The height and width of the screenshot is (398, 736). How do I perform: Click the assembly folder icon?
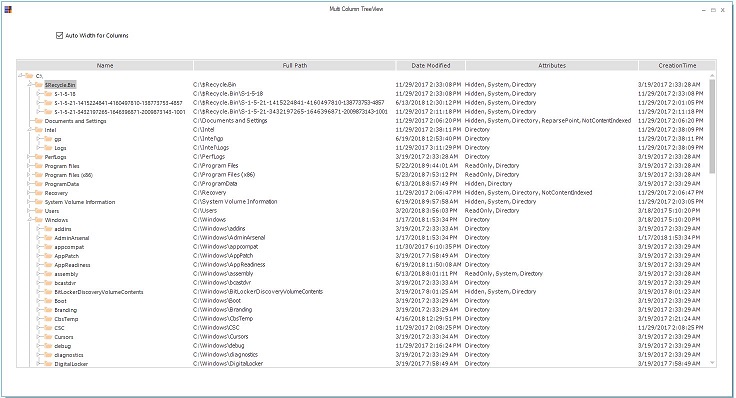(x=48, y=274)
